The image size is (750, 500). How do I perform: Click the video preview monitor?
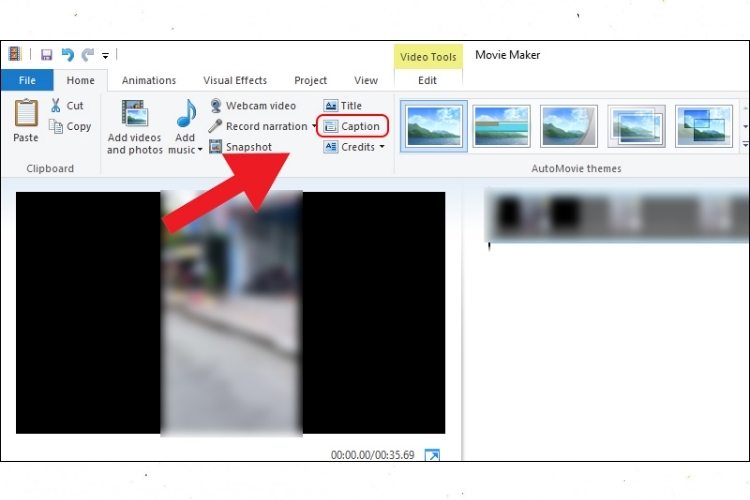pos(231,313)
